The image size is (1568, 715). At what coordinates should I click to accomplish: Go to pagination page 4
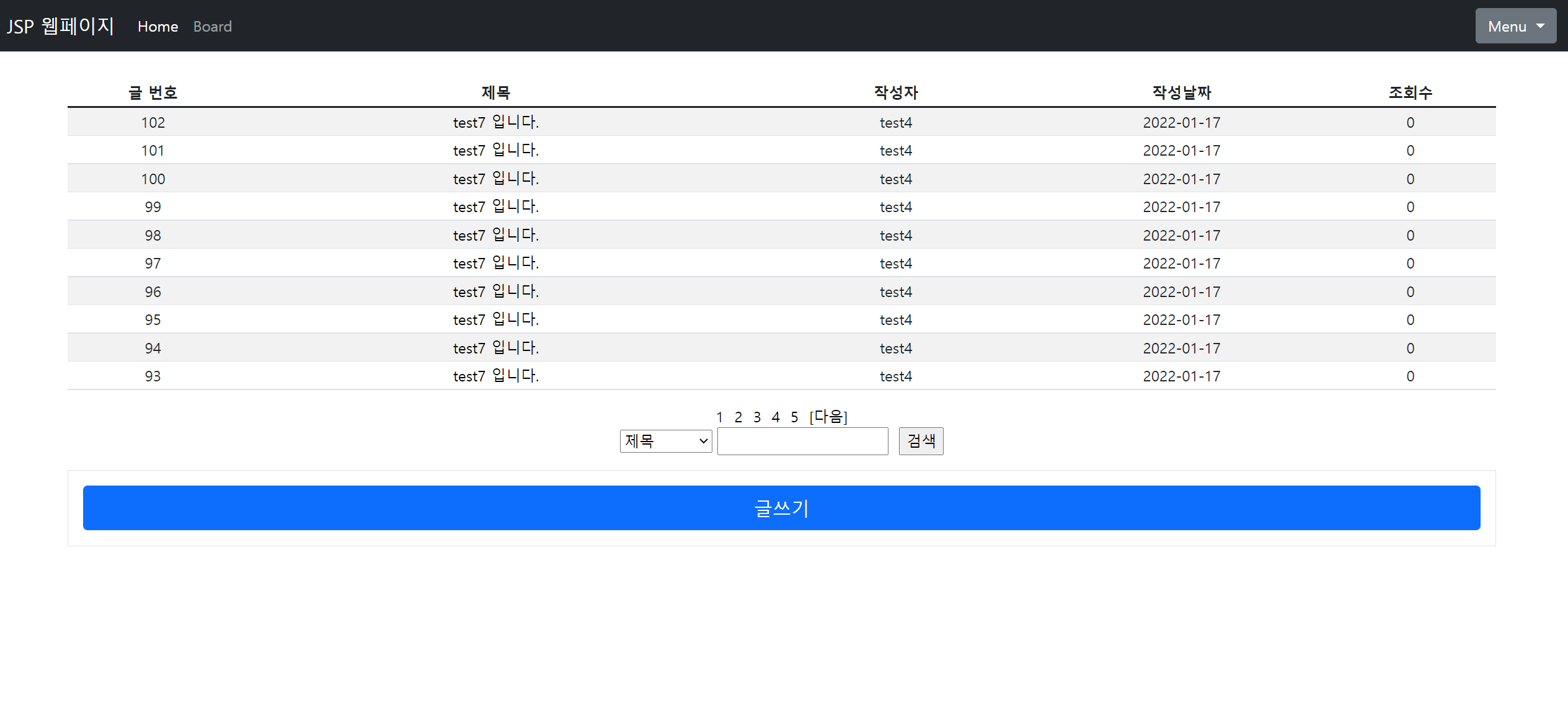775,417
